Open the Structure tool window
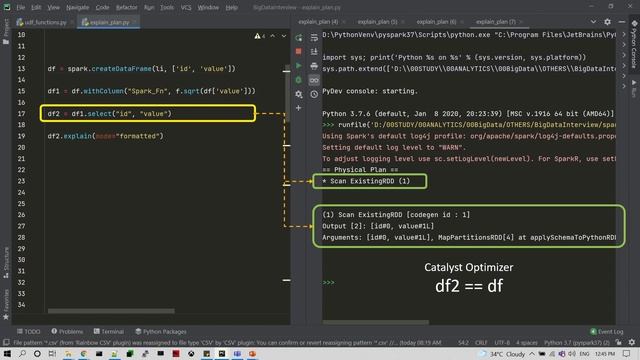The height and width of the screenshot is (360, 640). click(x=6, y=263)
